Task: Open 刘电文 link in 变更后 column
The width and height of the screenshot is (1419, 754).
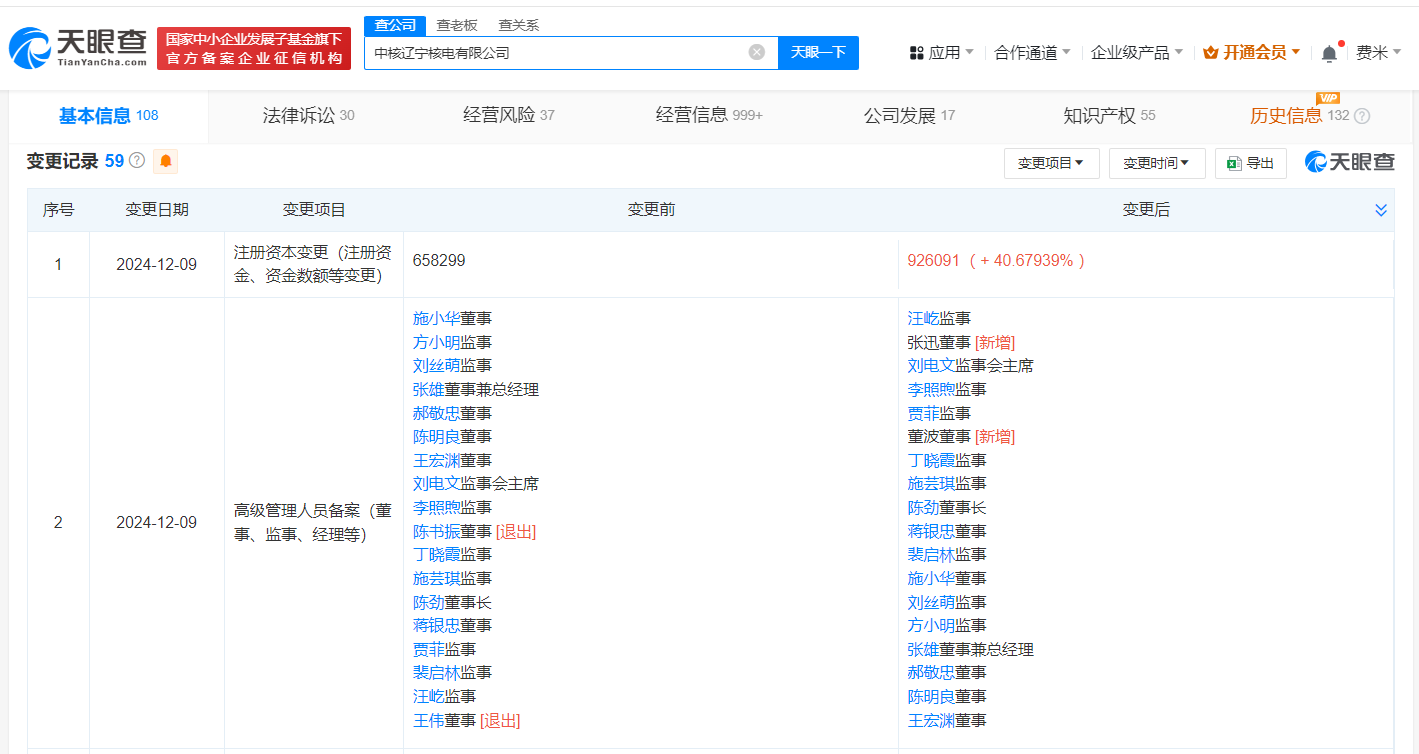Action: (931, 366)
